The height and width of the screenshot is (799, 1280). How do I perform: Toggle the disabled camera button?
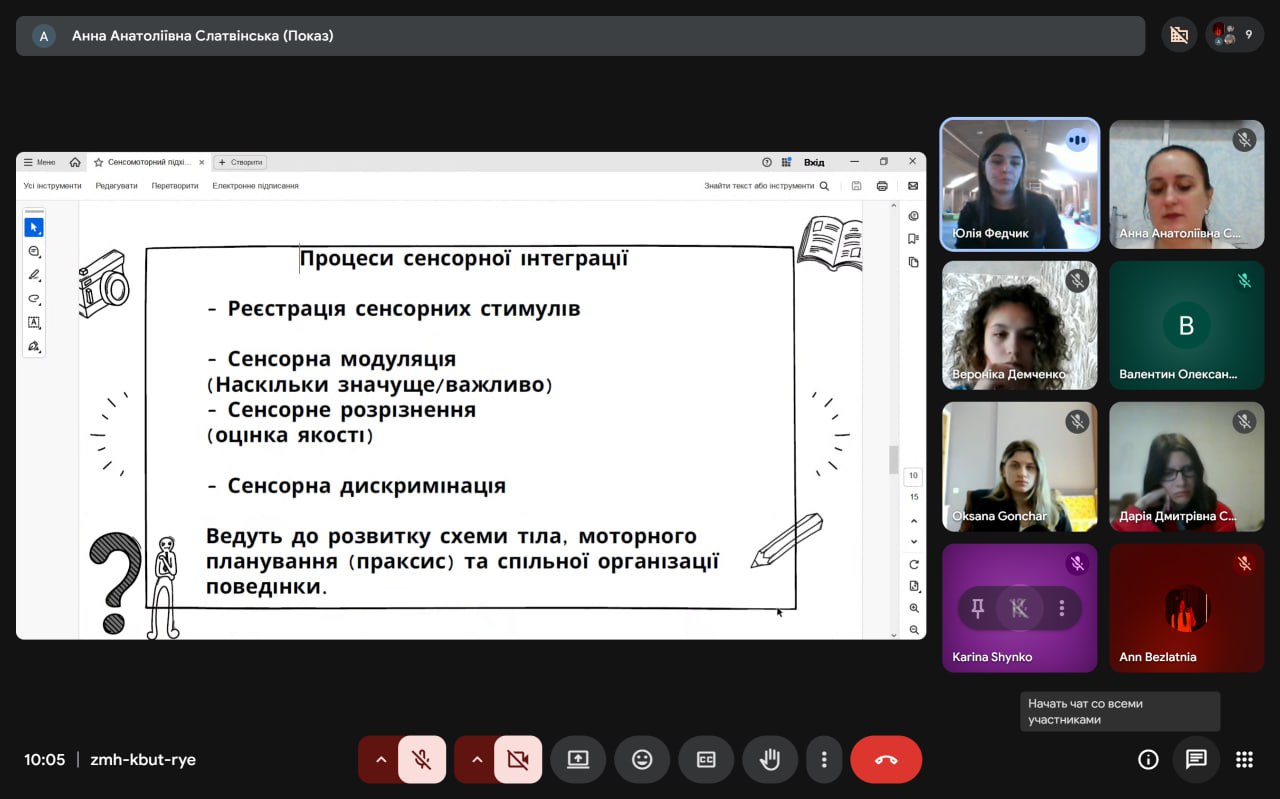click(518, 759)
